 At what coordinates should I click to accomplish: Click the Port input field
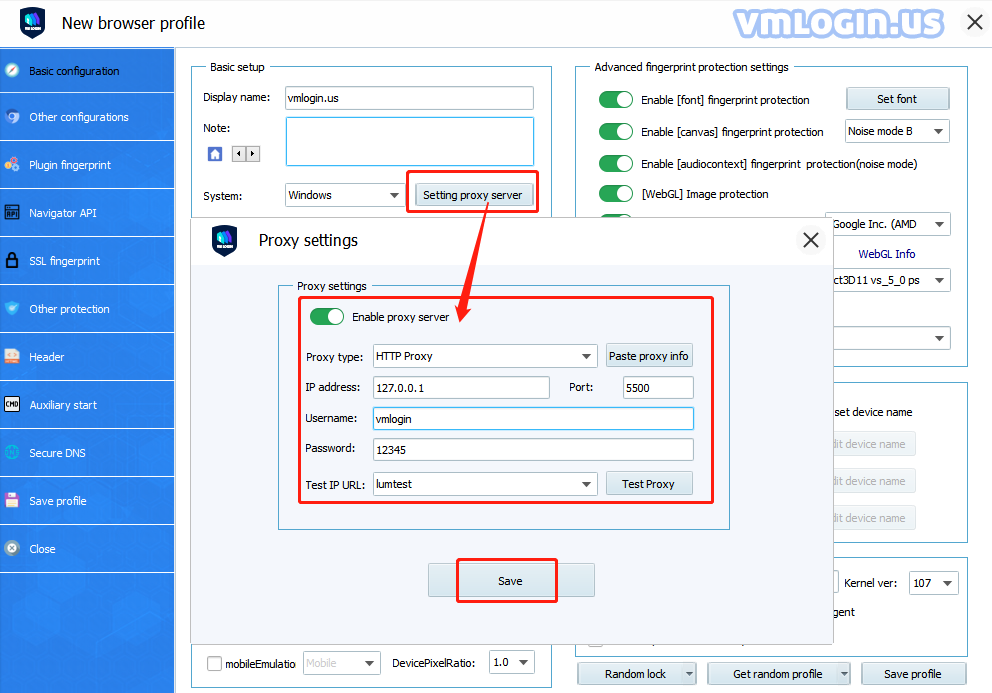pos(658,387)
